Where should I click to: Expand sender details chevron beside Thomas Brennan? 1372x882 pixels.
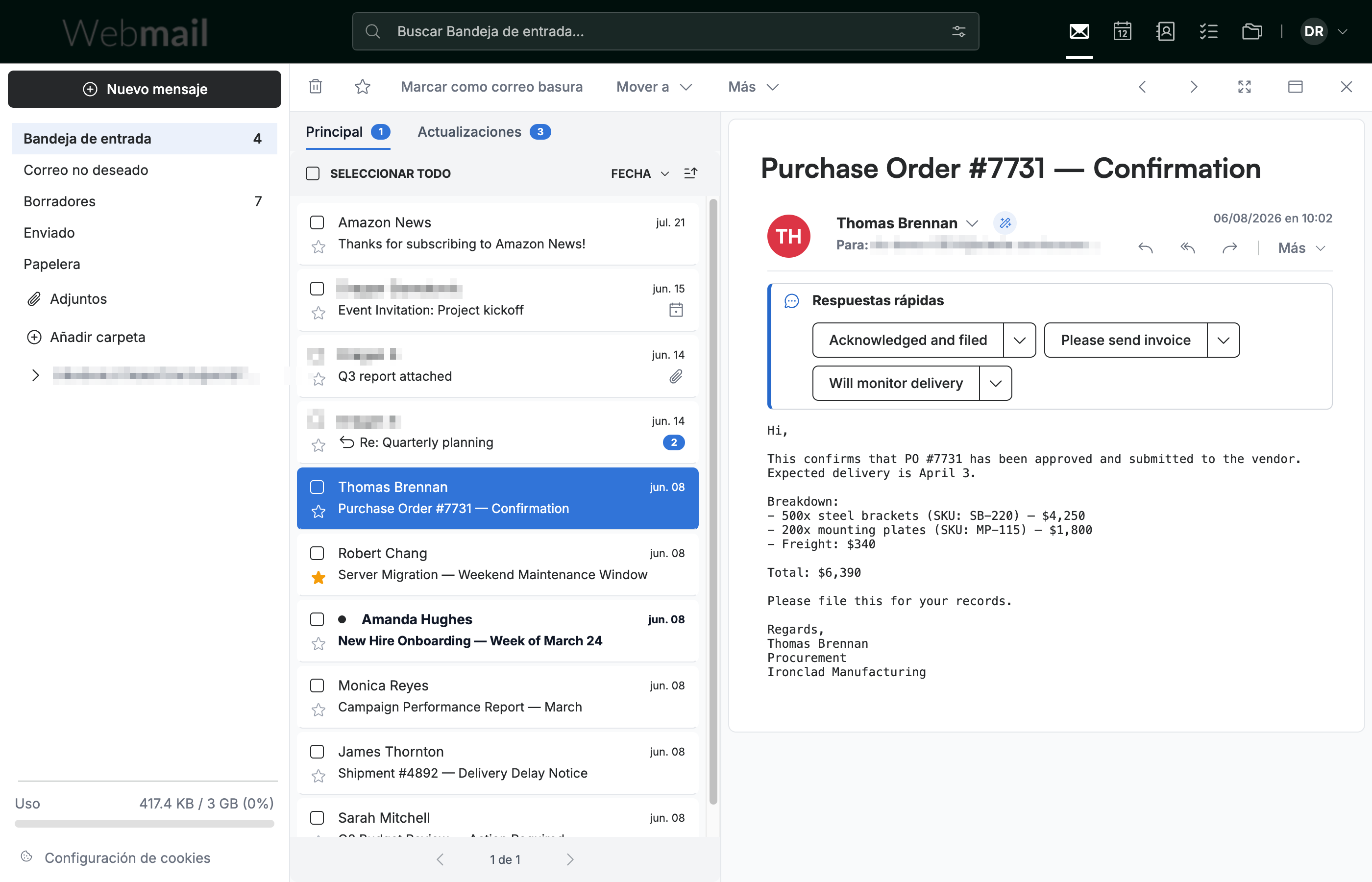click(972, 223)
